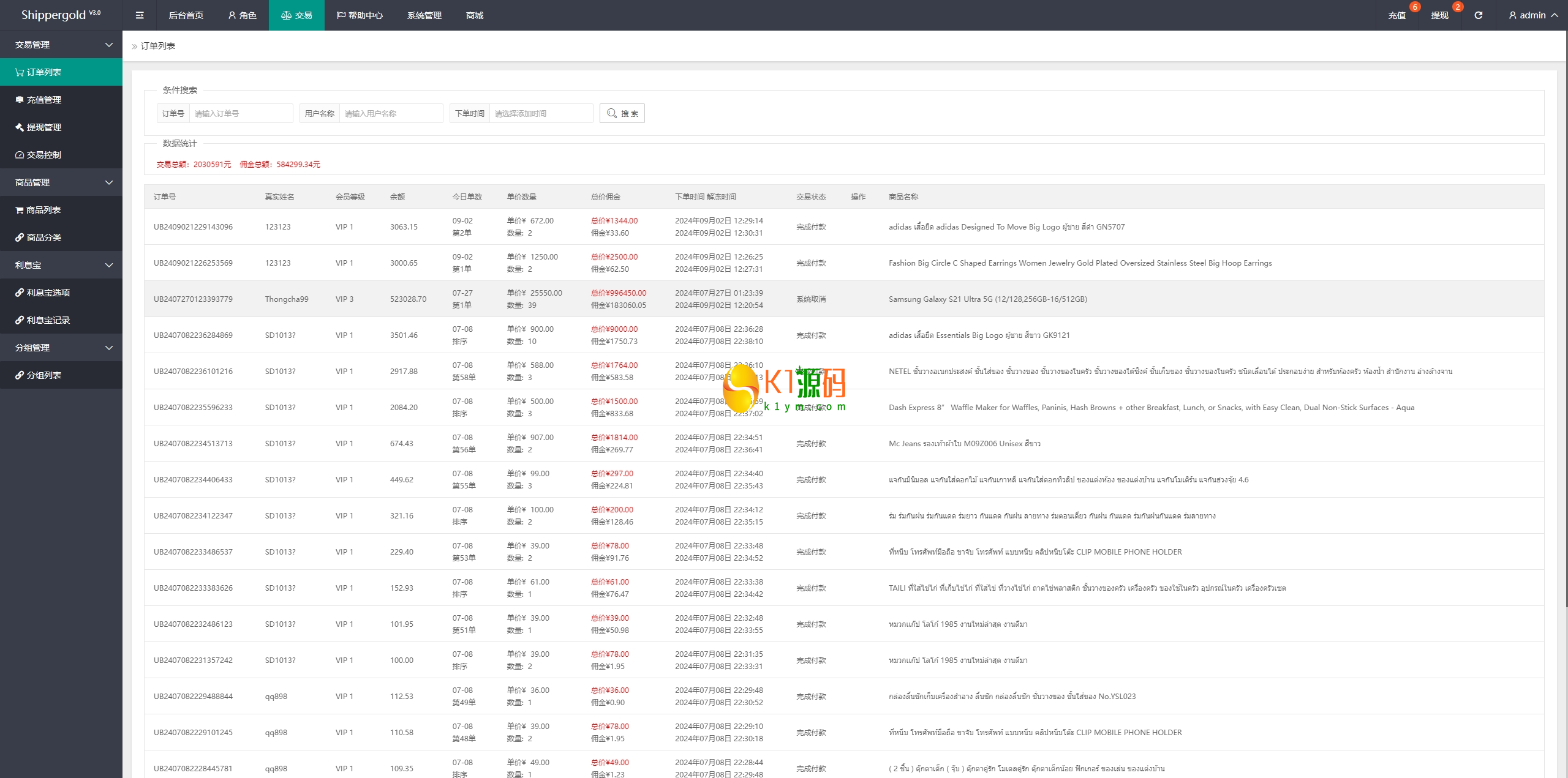Open 利息宝选项 in the sidebar

coord(48,293)
